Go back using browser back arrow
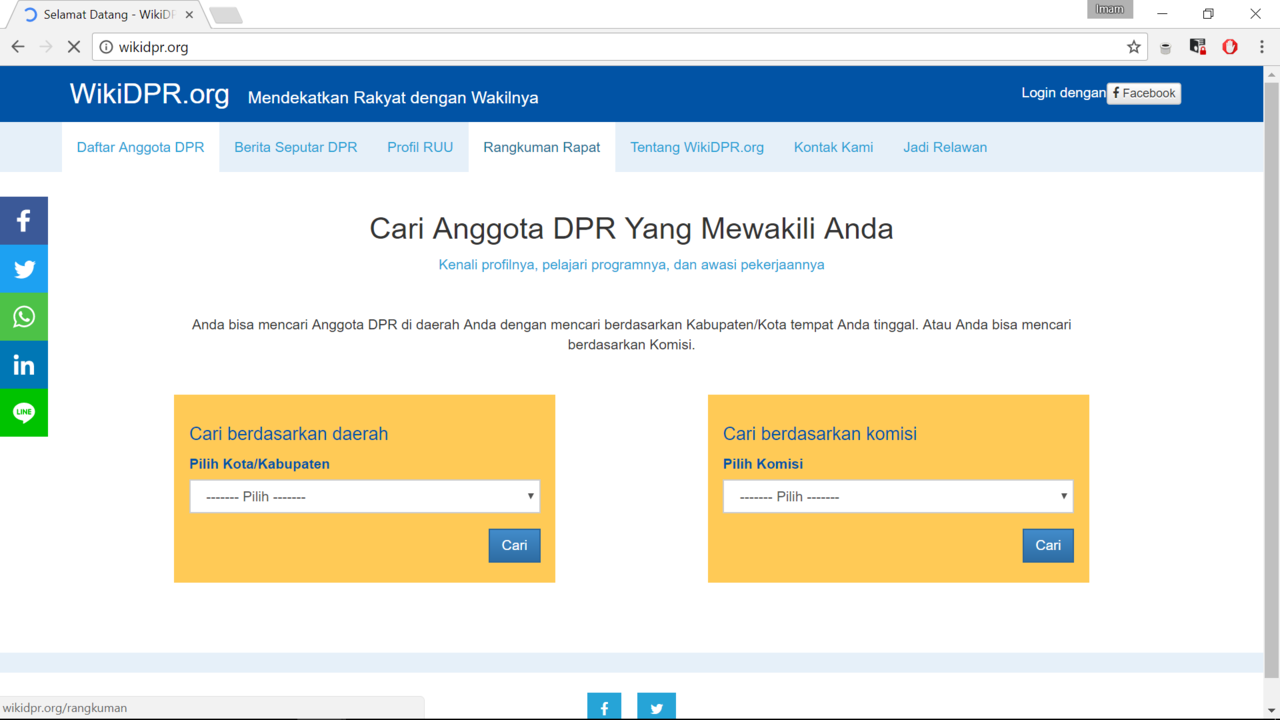 tap(18, 47)
